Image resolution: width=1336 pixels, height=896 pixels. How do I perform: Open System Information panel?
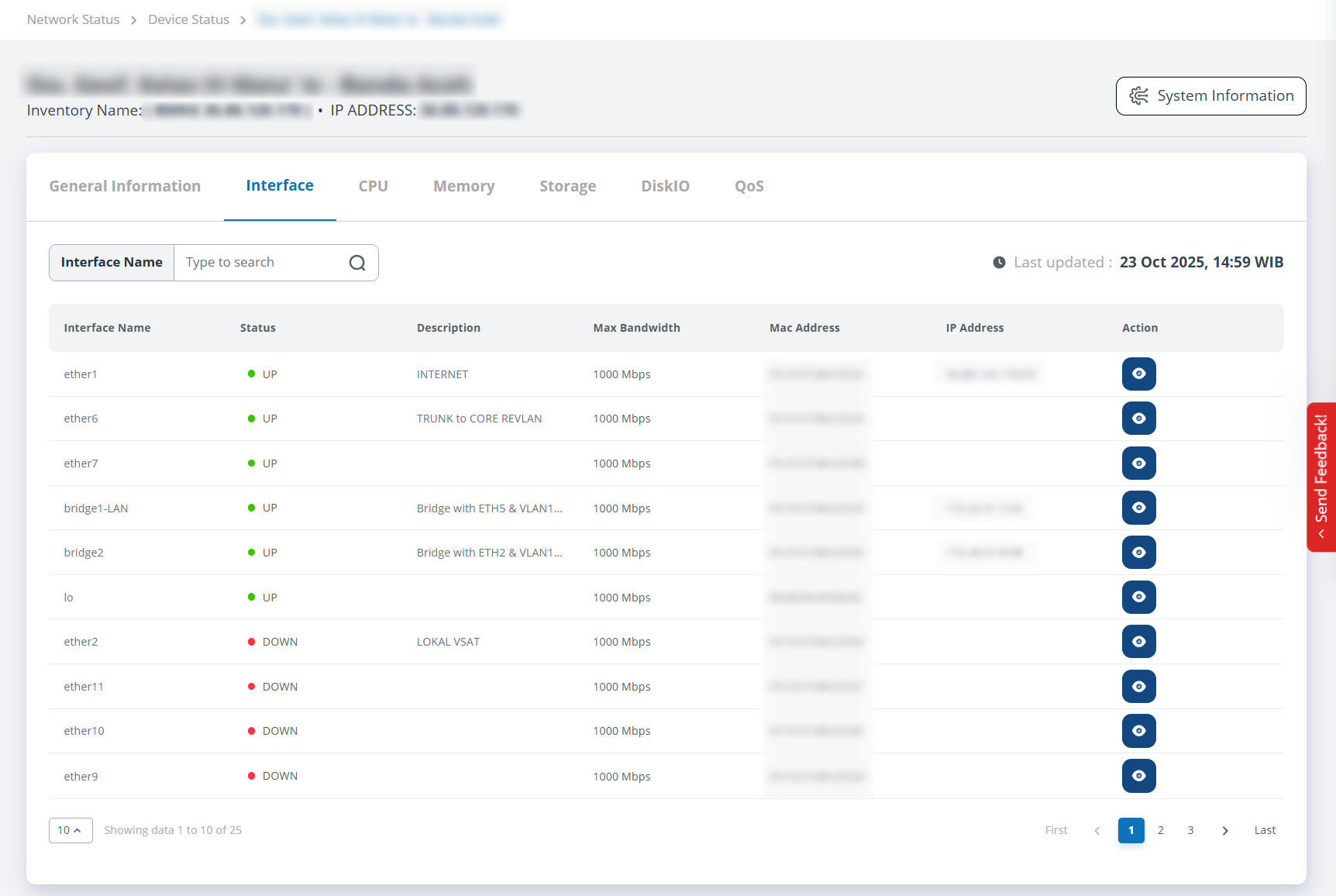tap(1210, 96)
